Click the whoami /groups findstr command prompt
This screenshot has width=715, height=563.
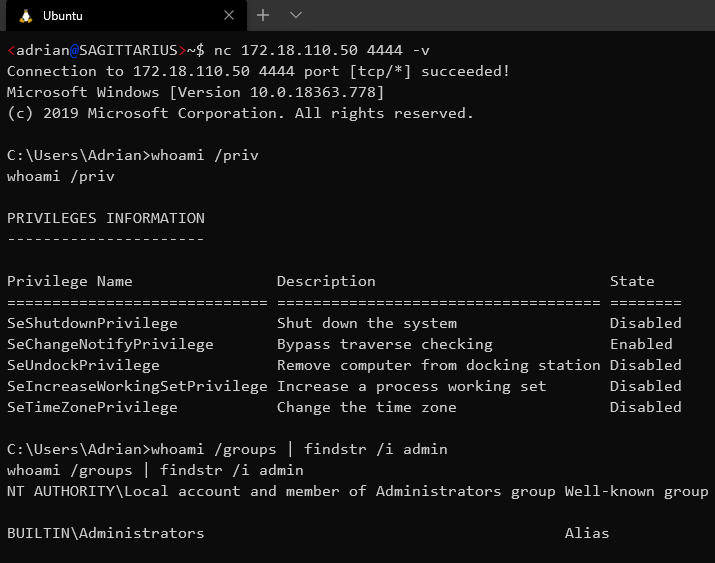[x=227, y=449]
